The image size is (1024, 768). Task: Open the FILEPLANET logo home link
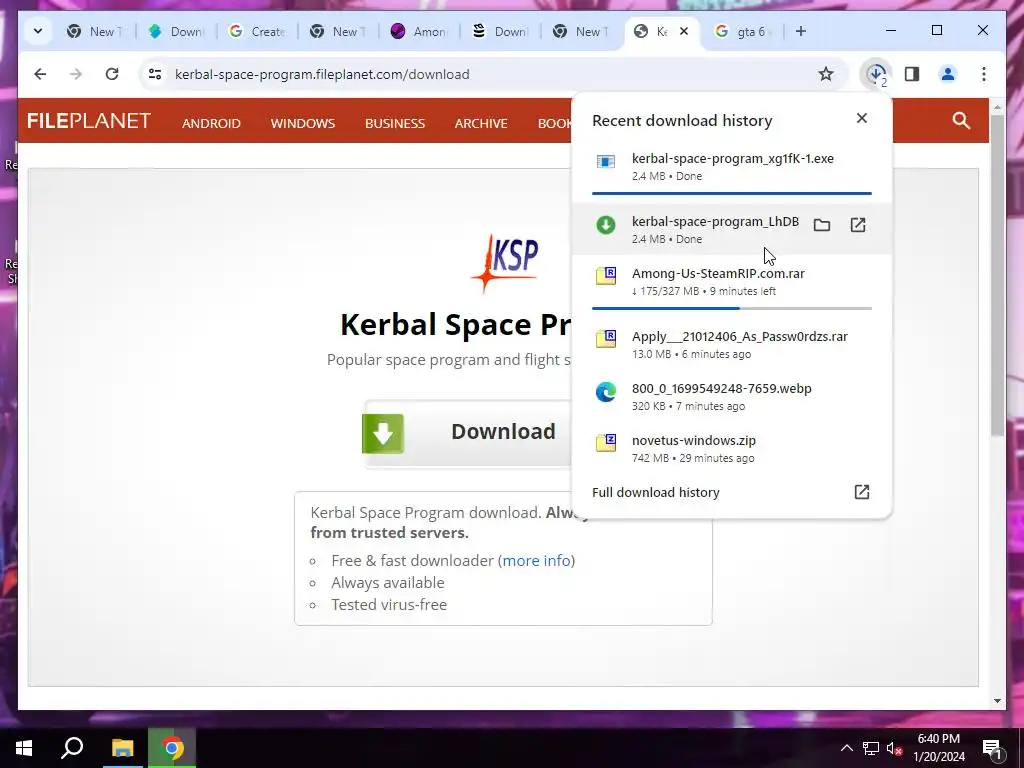(89, 121)
